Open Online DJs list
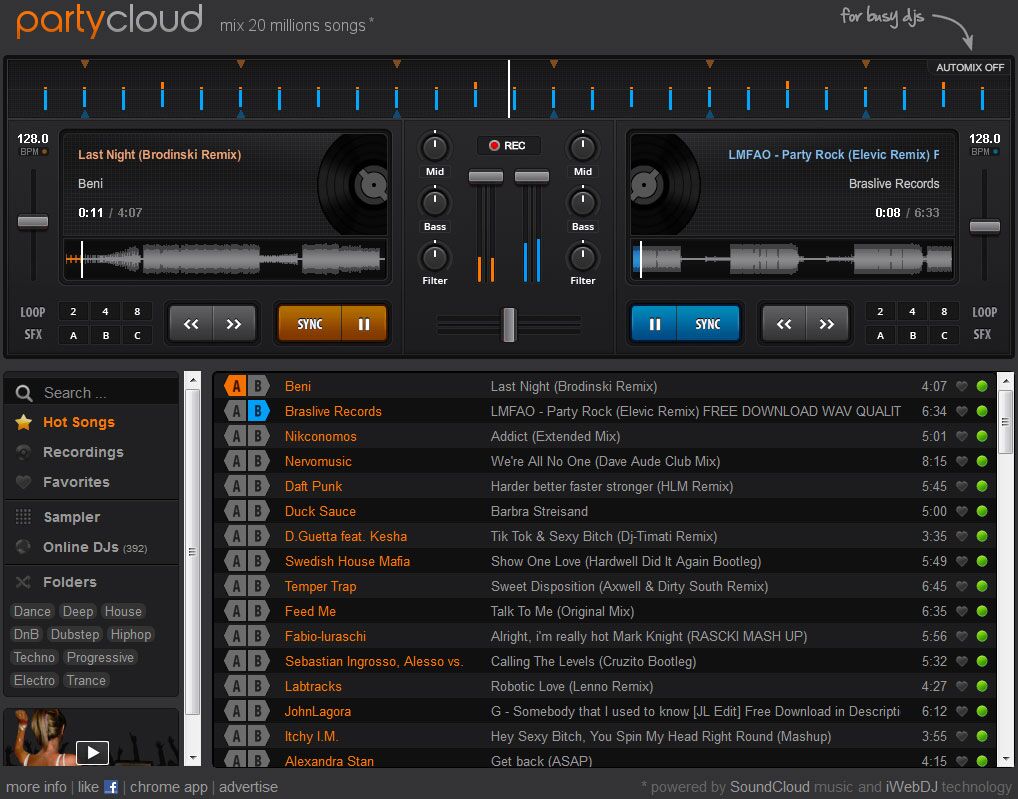 click(x=95, y=547)
